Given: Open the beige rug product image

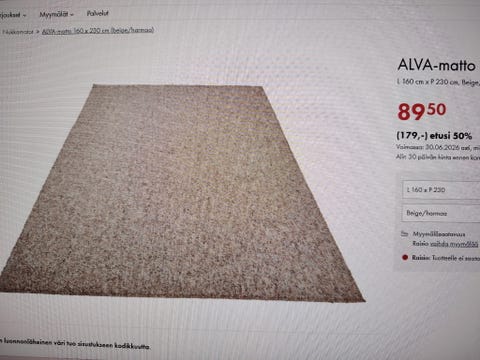Looking at the screenshot, I should (182, 193).
